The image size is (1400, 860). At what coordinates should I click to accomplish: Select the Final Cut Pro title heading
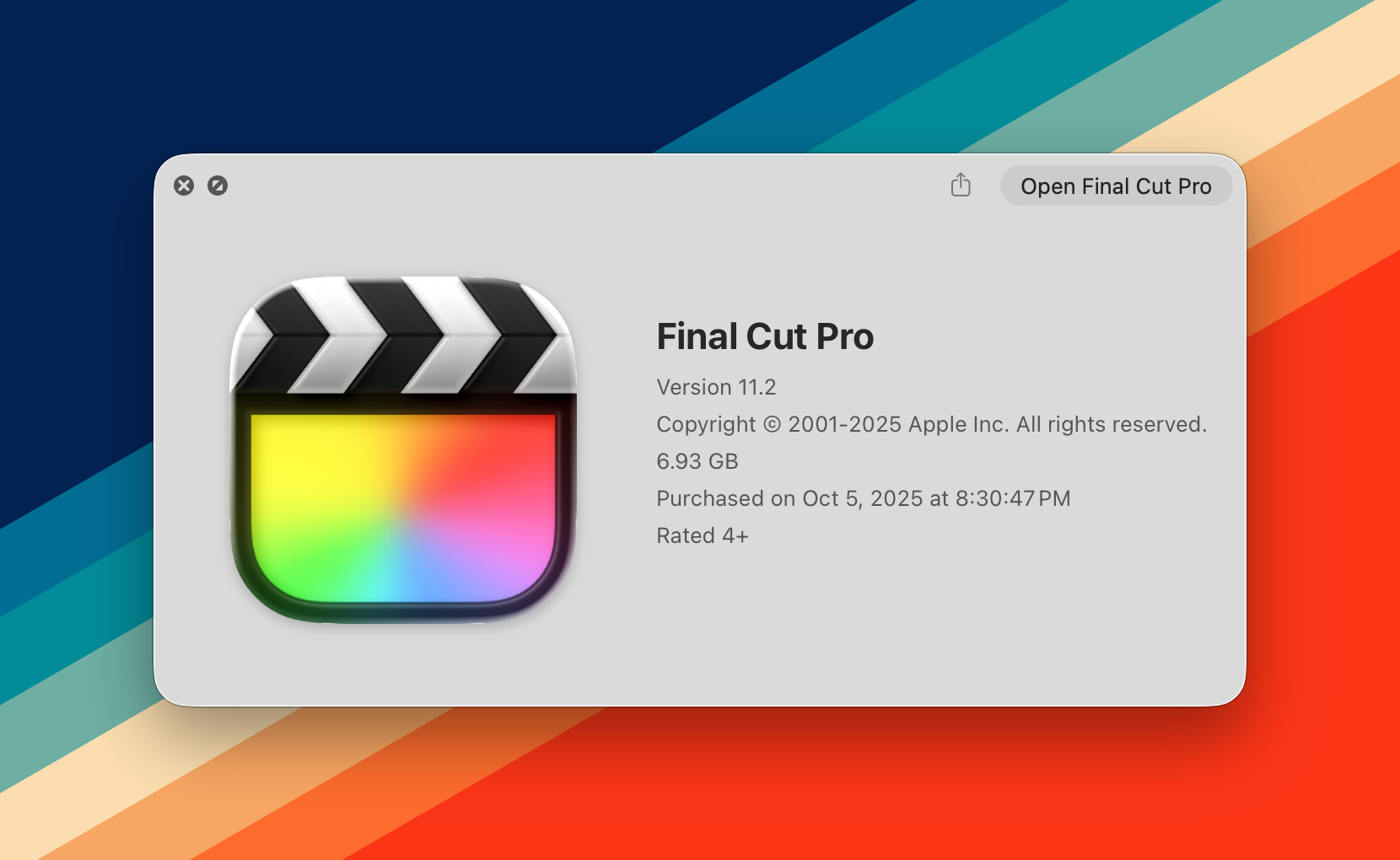(x=765, y=336)
